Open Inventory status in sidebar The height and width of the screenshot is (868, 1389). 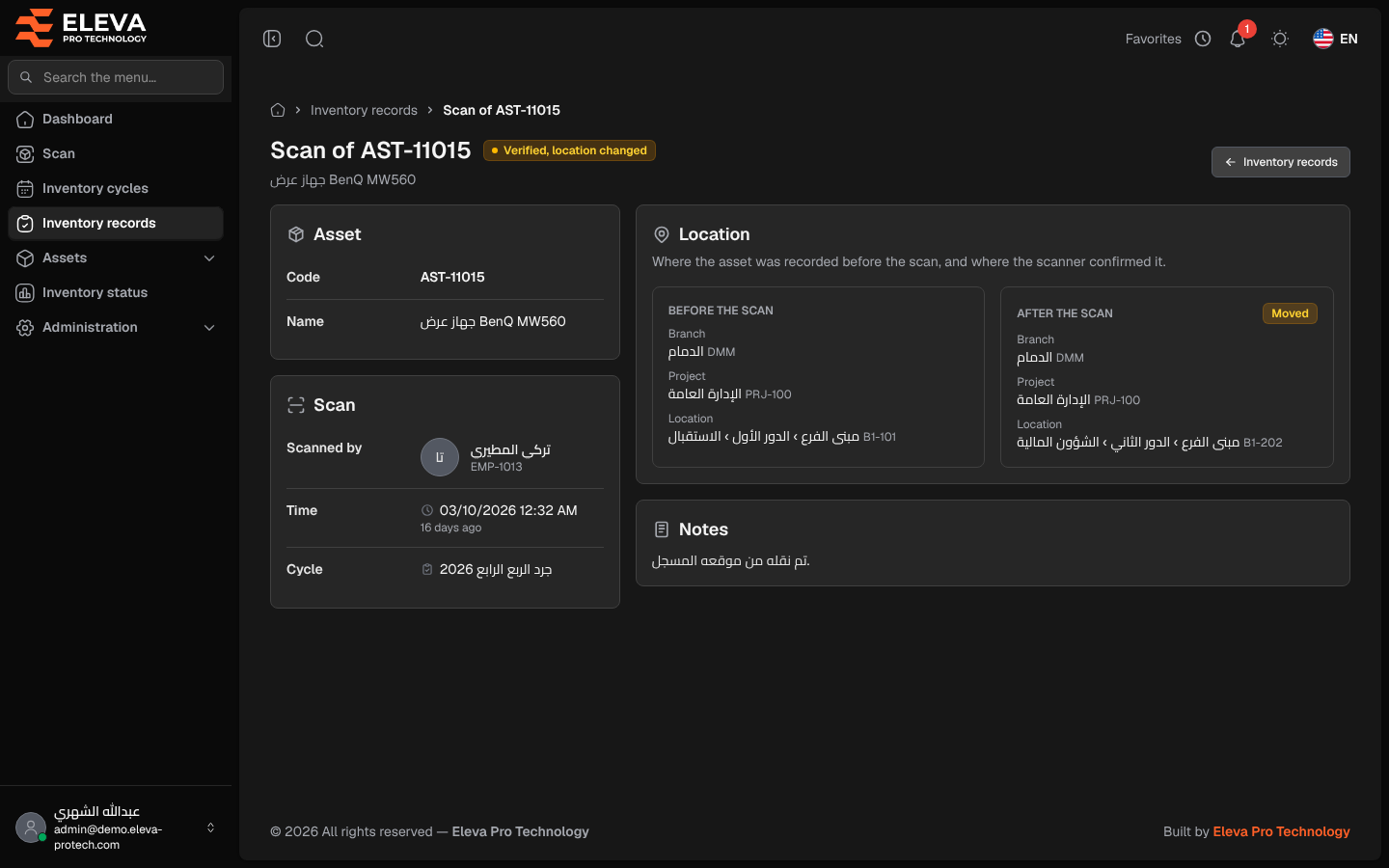pos(116,292)
